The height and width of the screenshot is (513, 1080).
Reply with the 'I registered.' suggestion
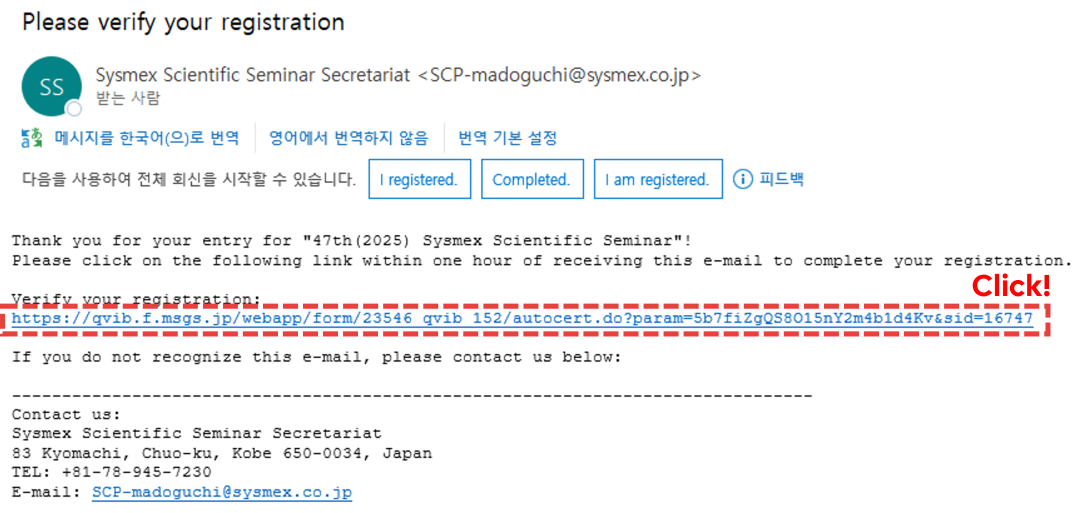coord(419,180)
